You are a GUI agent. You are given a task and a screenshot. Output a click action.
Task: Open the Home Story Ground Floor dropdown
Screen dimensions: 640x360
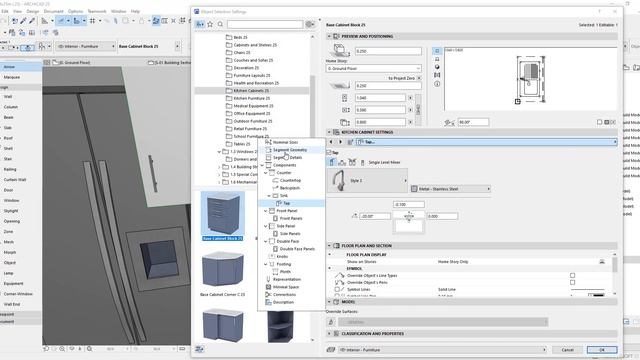373,69
